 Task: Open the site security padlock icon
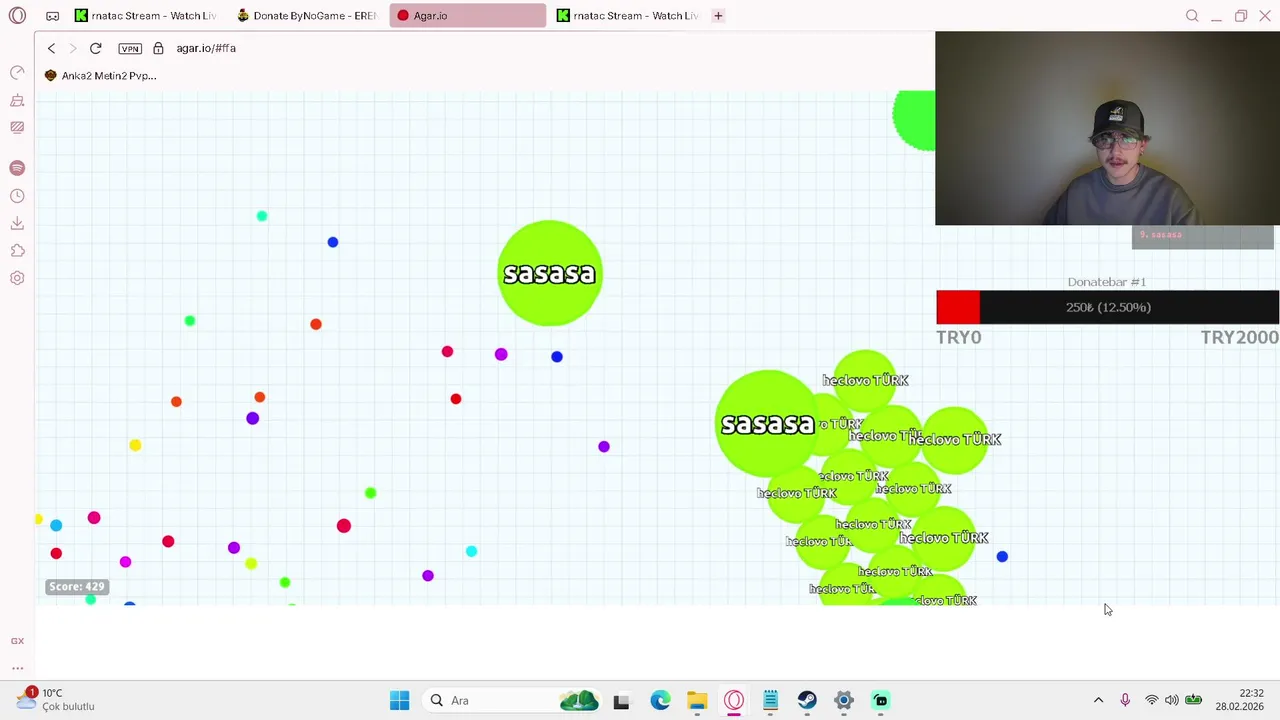158,48
